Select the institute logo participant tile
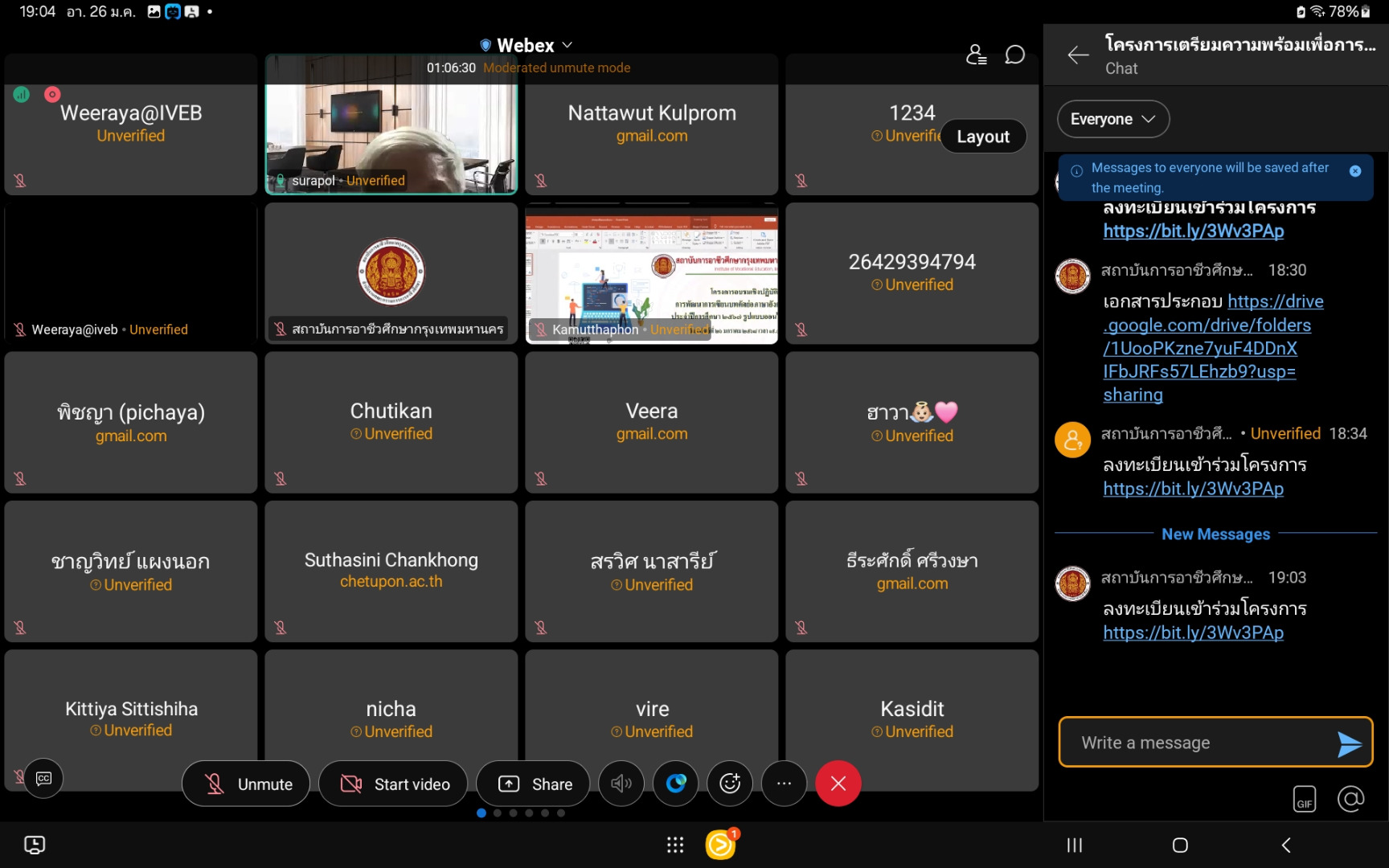This screenshot has width=1389, height=868. [391, 273]
